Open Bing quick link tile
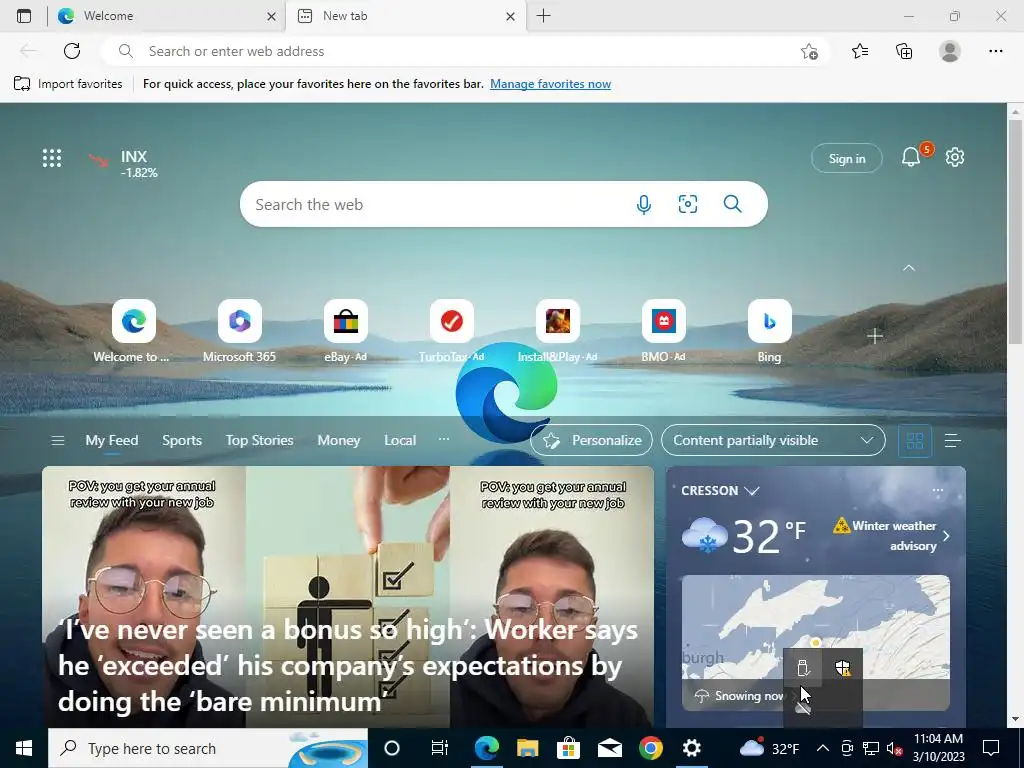 click(x=769, y=321)
